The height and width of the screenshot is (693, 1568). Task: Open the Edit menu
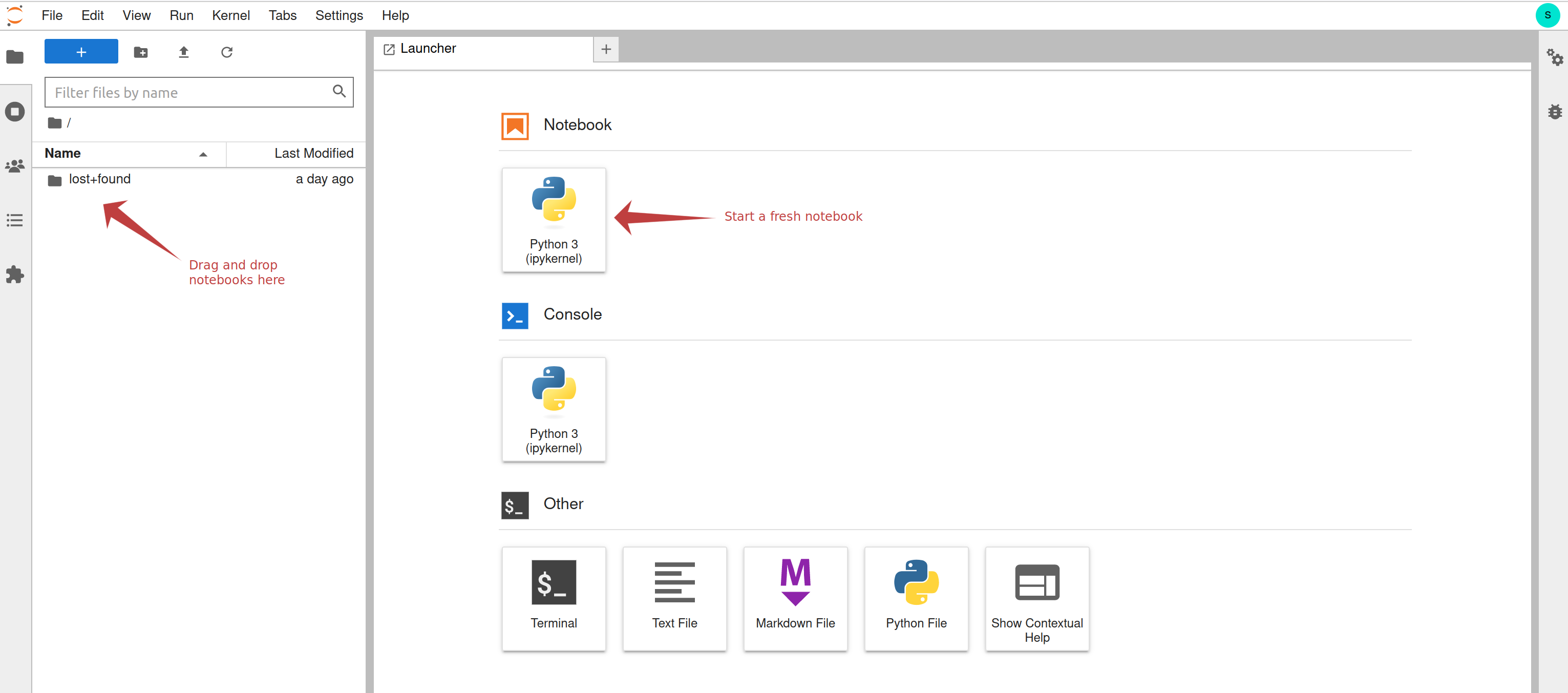pyautogui.click(x=93, y=15)
